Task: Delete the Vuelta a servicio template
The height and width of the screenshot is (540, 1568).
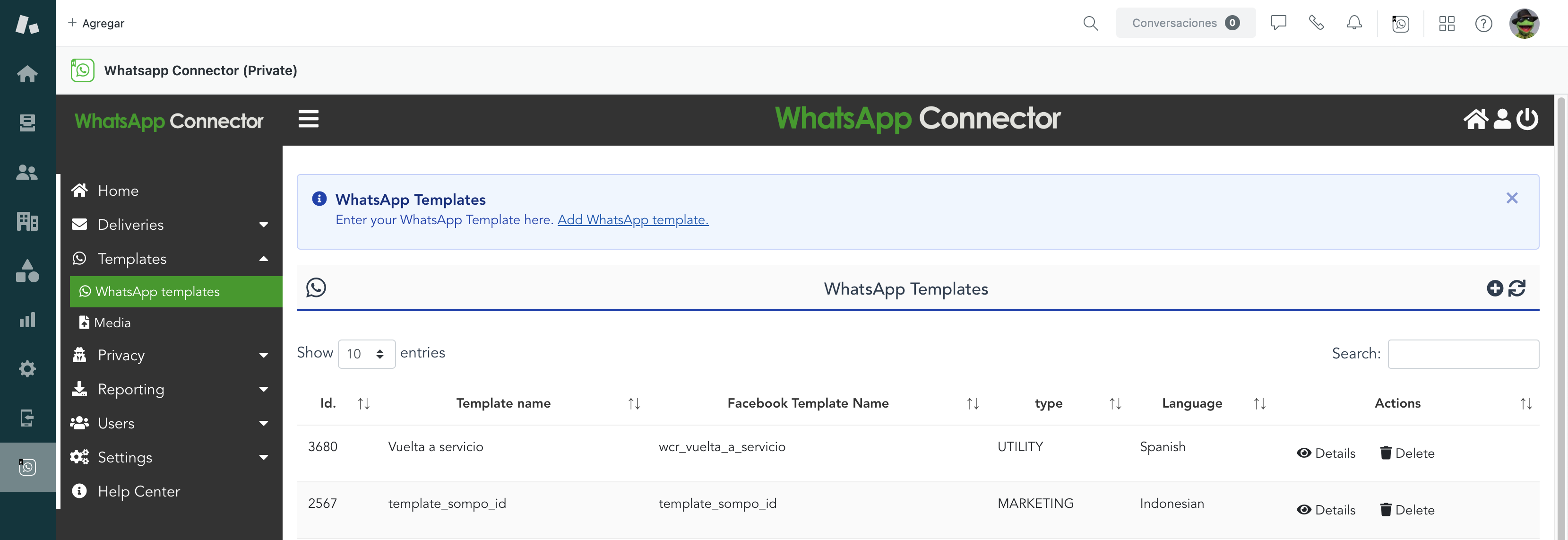Action: (x=1407, y=453)
